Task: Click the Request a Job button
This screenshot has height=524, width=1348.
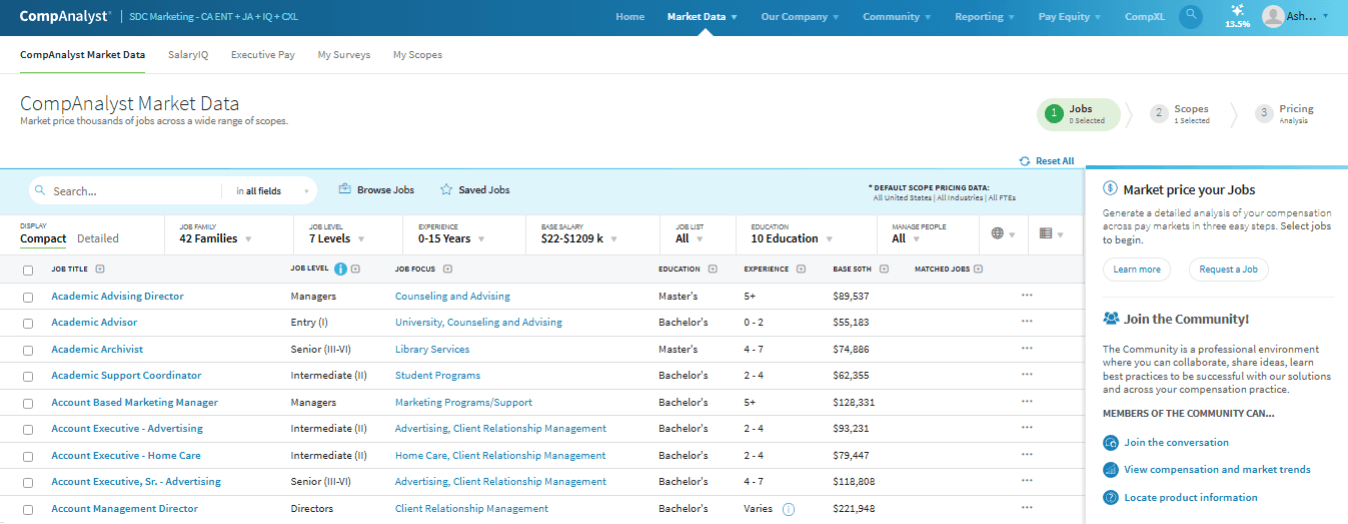Action: coord(1228,269)
